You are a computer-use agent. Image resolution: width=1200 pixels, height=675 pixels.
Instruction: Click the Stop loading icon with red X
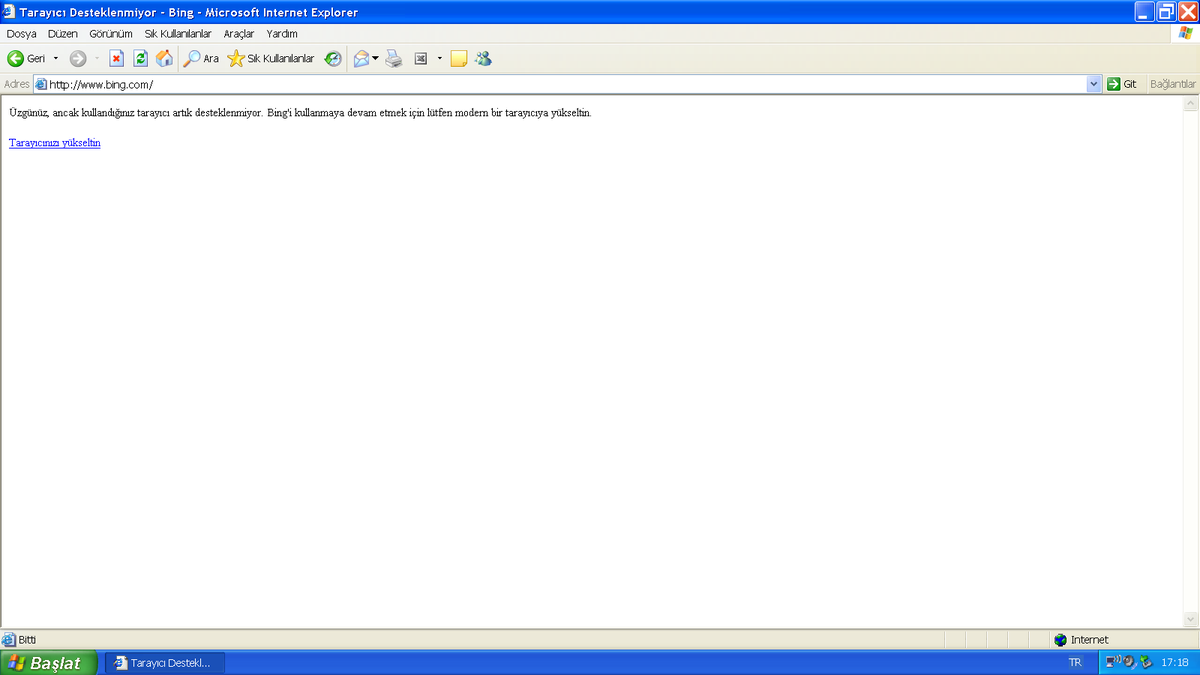116,58
